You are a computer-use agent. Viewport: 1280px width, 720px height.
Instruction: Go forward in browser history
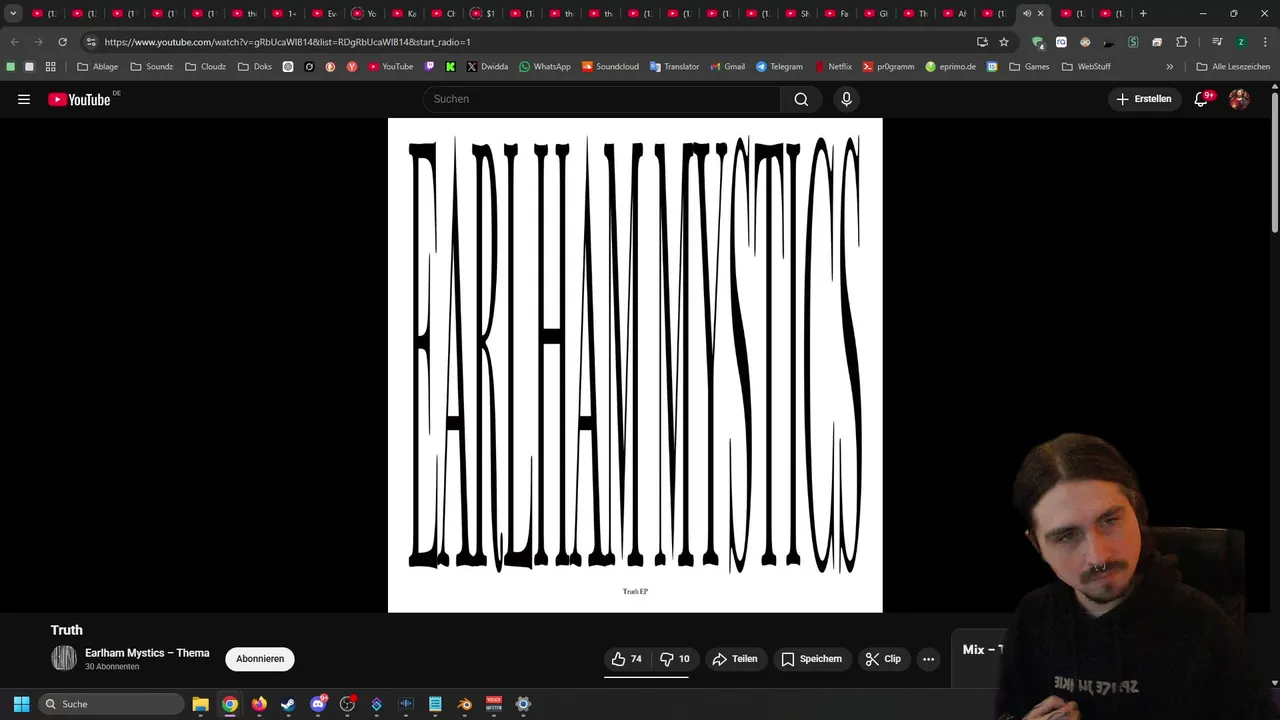(x=38, y=42)
